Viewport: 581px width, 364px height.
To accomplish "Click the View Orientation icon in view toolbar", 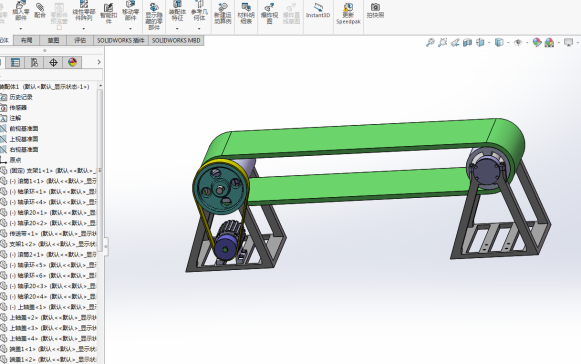I will pos(480,43).
